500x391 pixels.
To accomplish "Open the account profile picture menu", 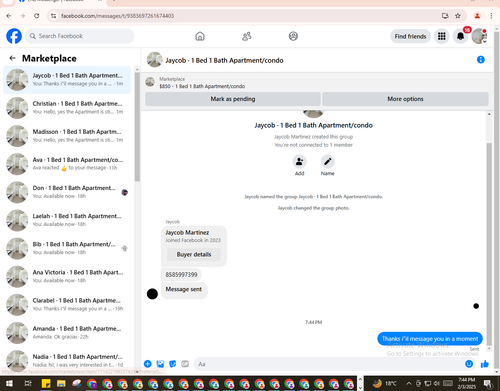I will (479, 36).
